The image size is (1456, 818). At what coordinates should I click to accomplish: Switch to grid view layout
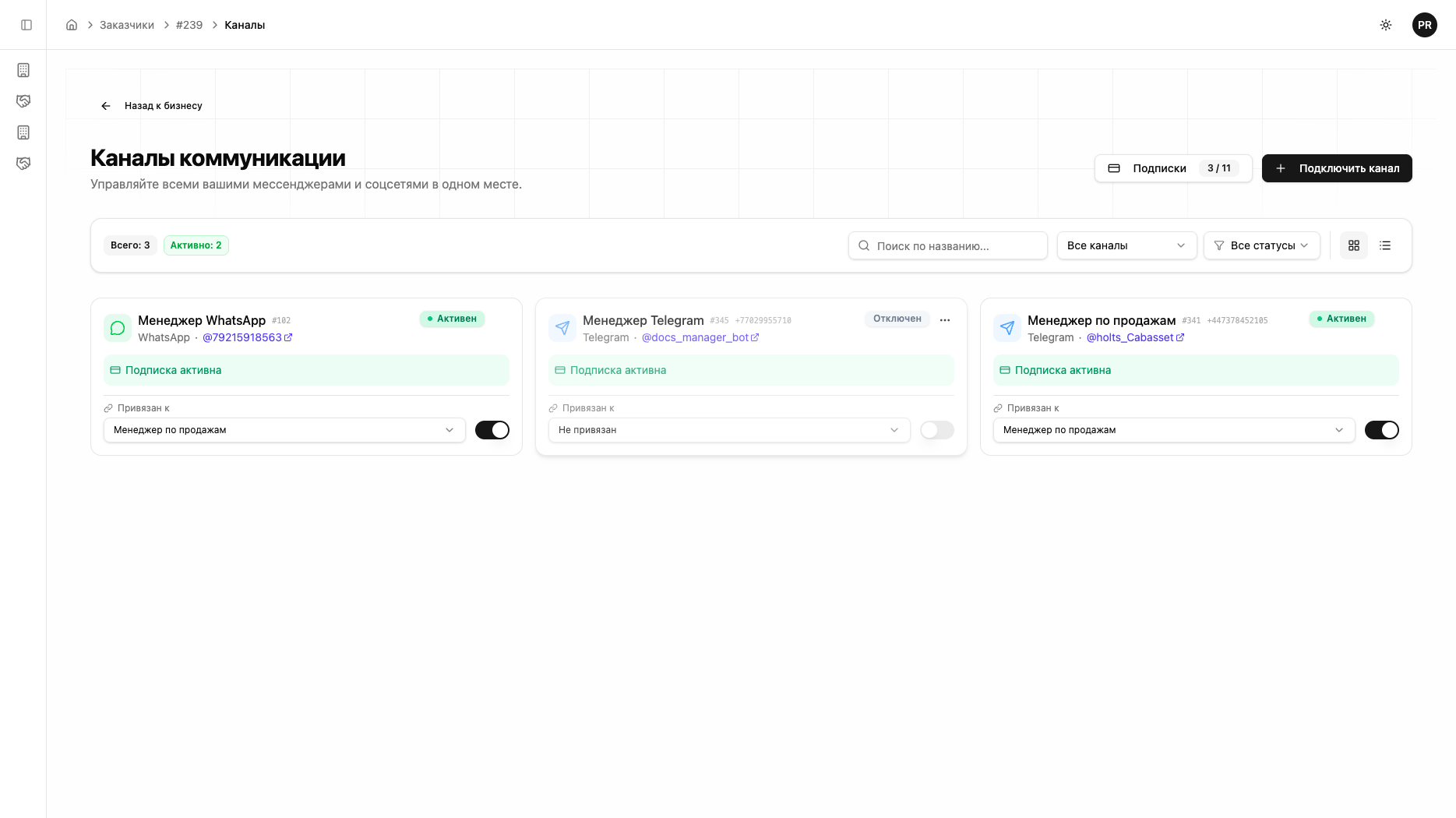[x=1354, y=245]
